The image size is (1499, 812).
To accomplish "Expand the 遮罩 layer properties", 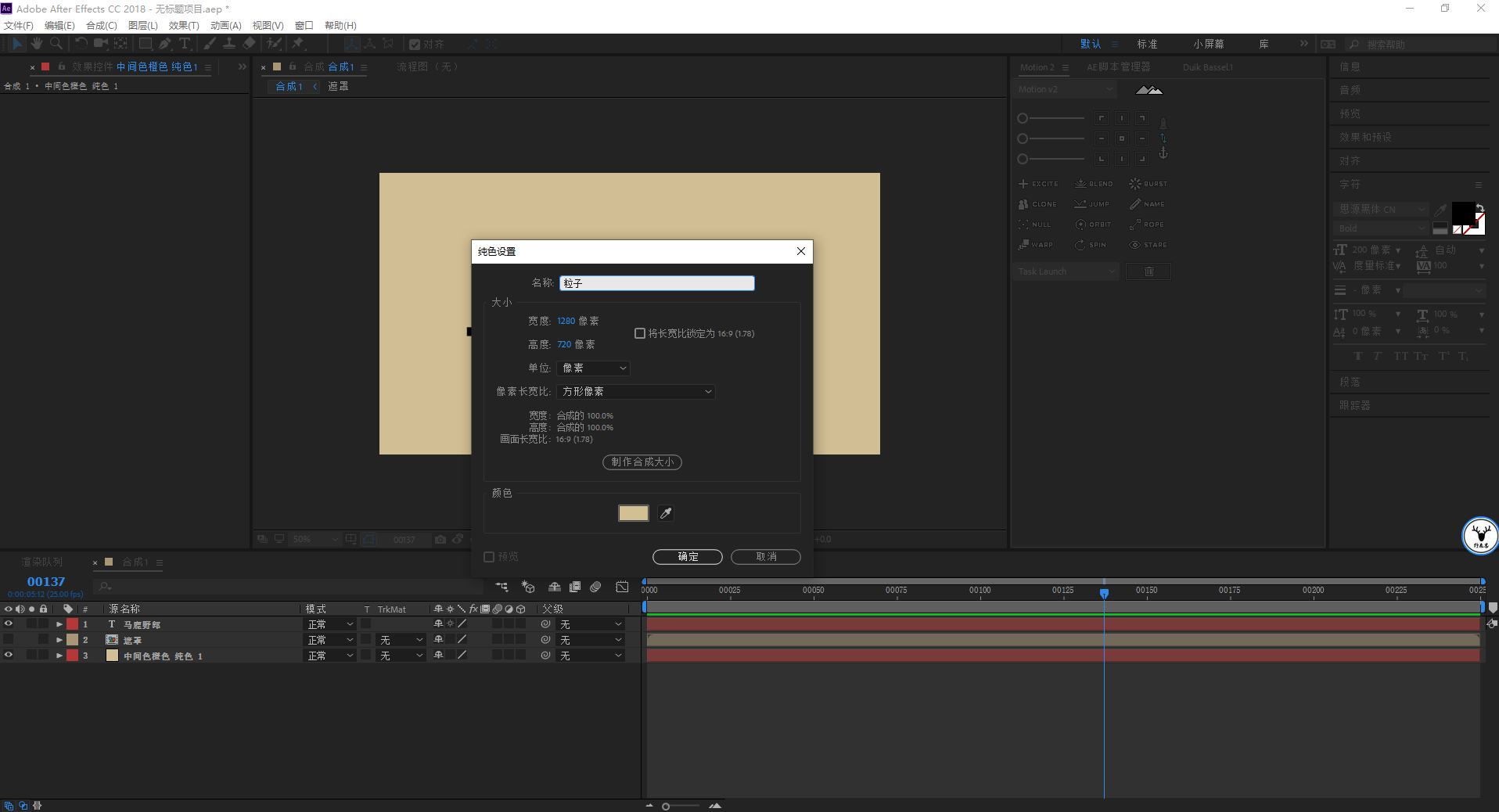I will click(x=59, y=640).
